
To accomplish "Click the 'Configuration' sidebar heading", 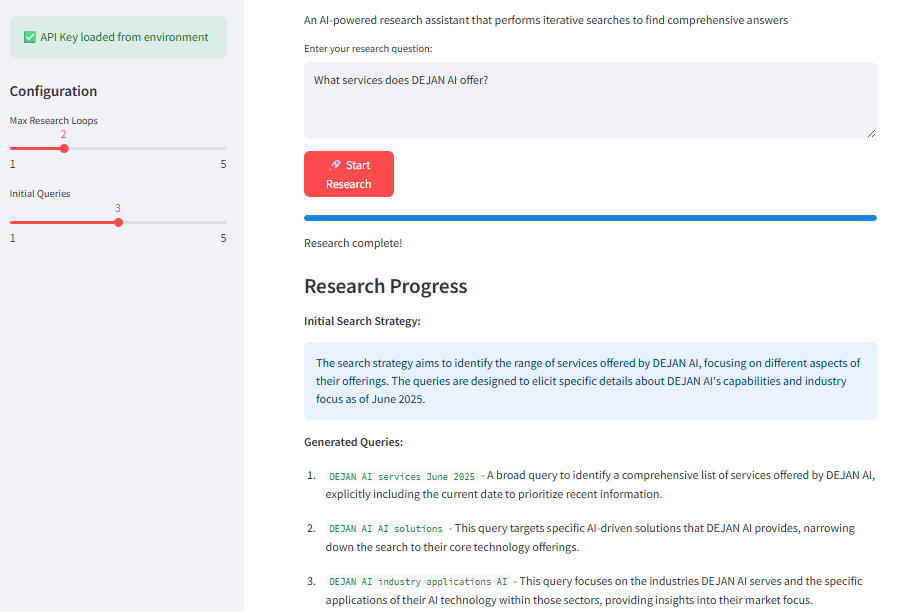I will tap(54, 91).
